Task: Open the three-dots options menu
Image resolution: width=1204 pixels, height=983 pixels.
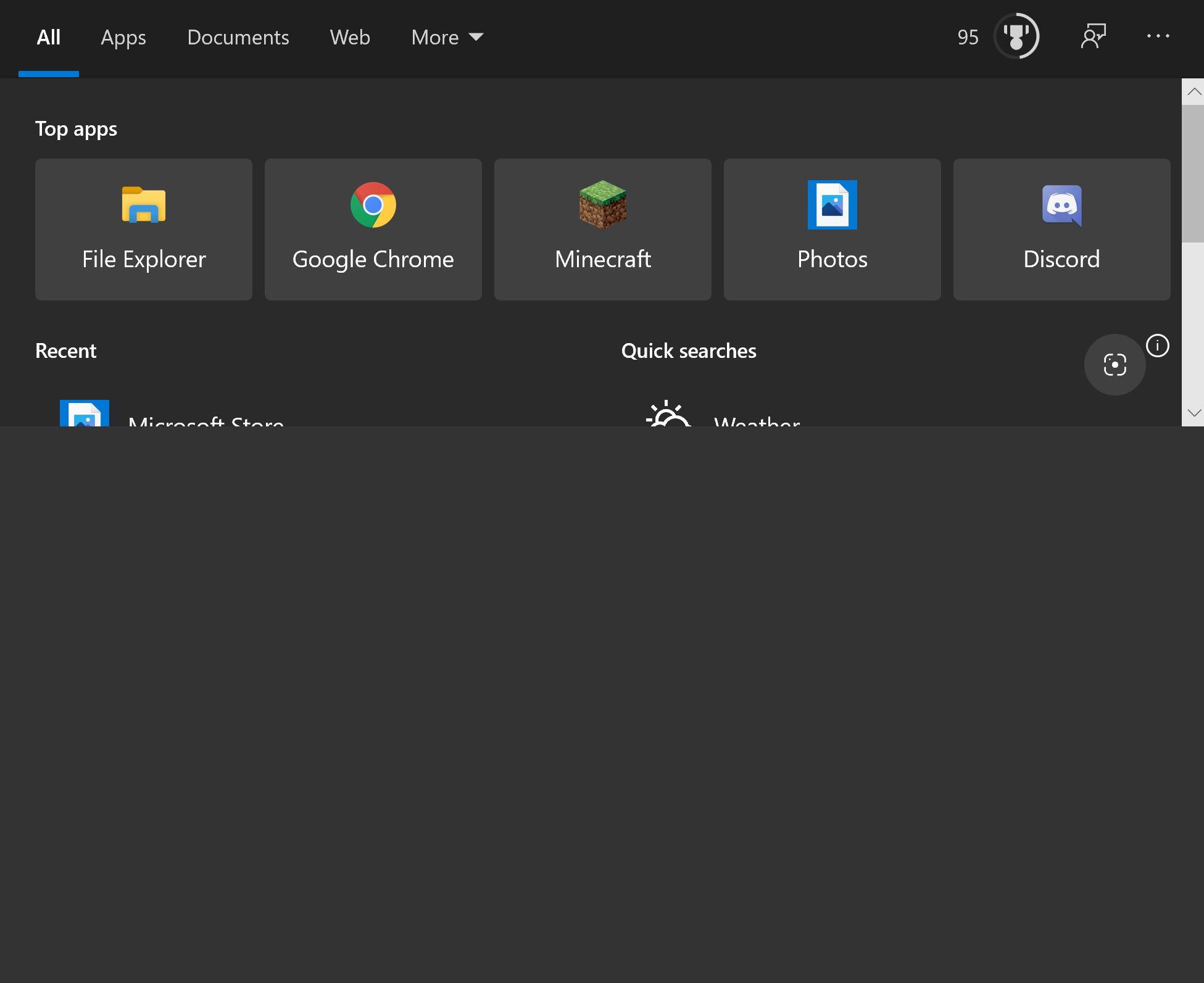Action: click(1158, 36)
